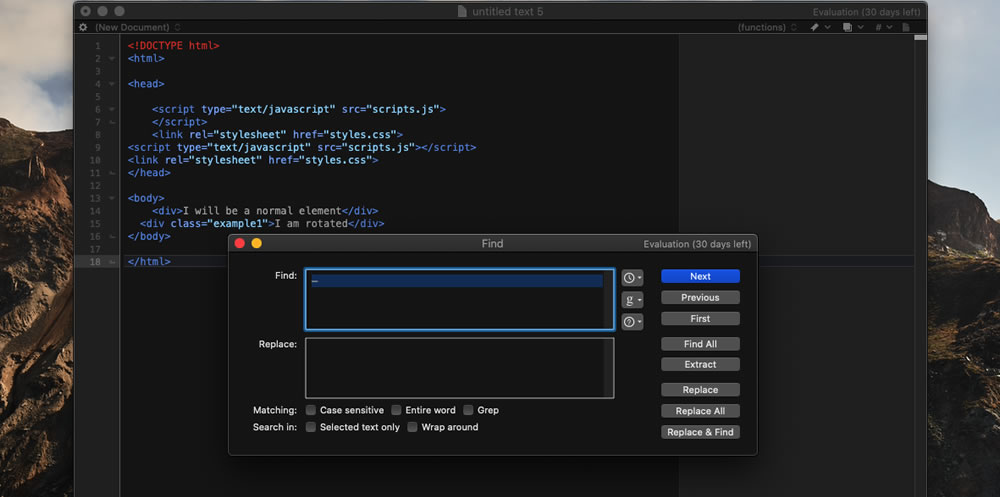Enable the Grep checkbox
Screen dimensions: 1000x497
click(468, 410)
